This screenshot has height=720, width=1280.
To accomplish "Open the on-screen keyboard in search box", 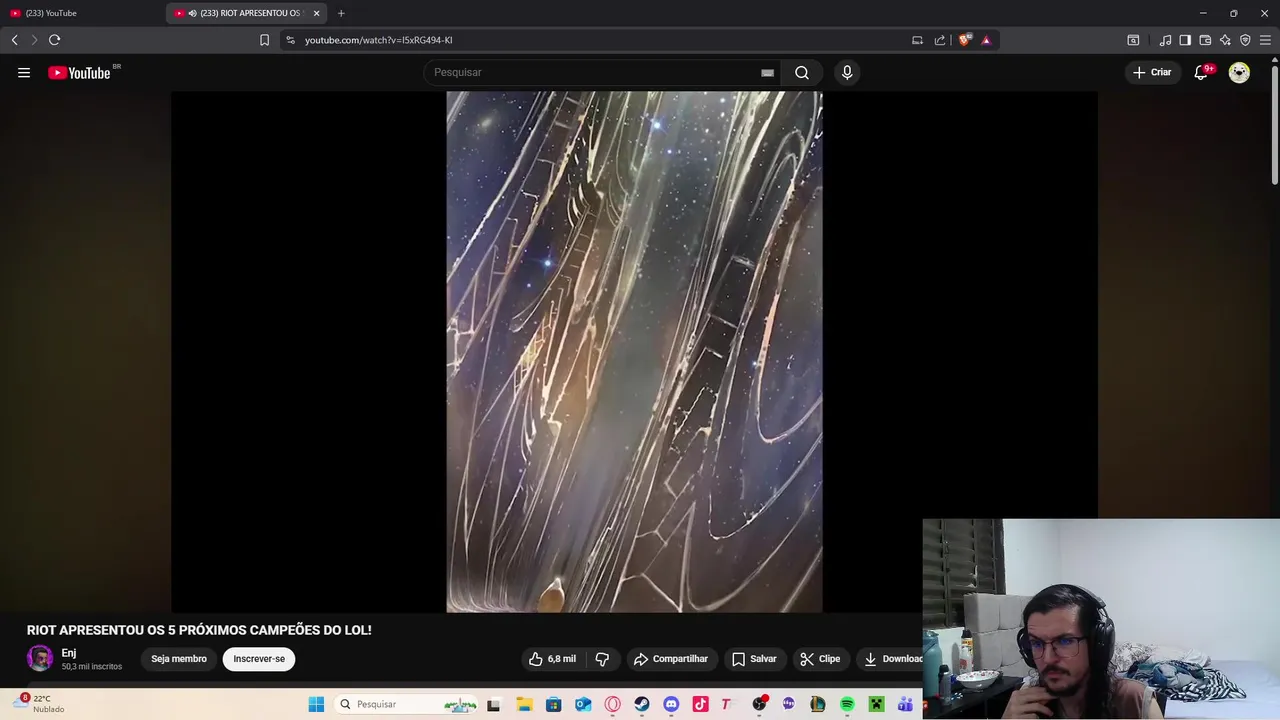I will click(767, 72).
